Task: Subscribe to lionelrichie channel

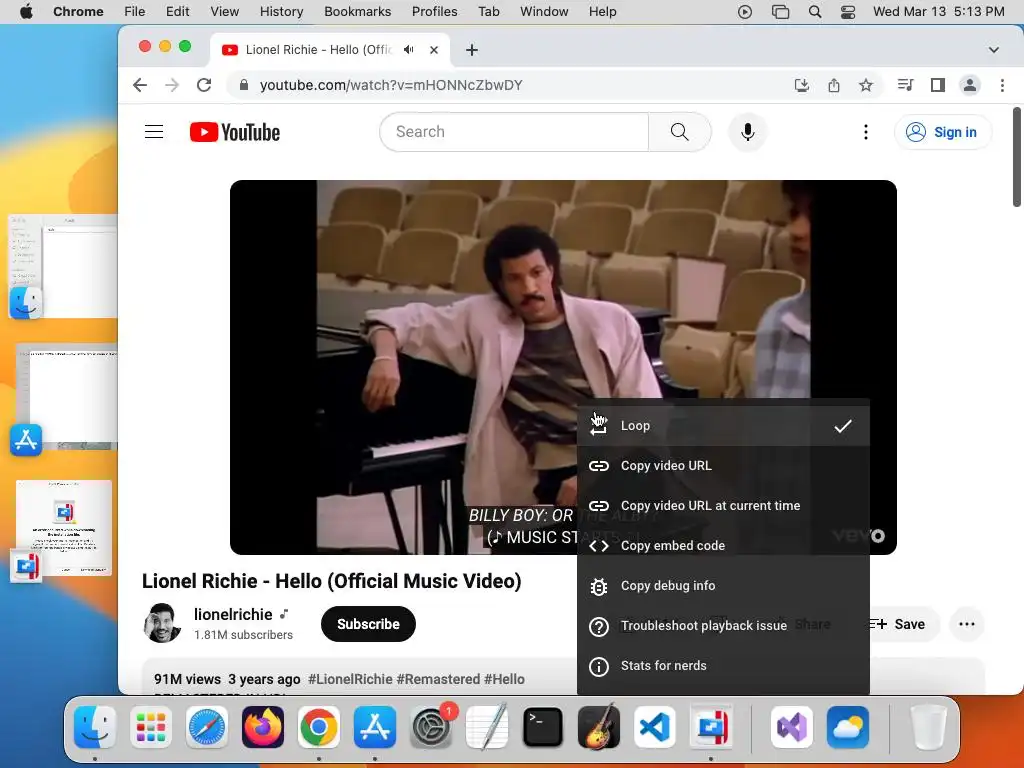Action: (368, 624)
